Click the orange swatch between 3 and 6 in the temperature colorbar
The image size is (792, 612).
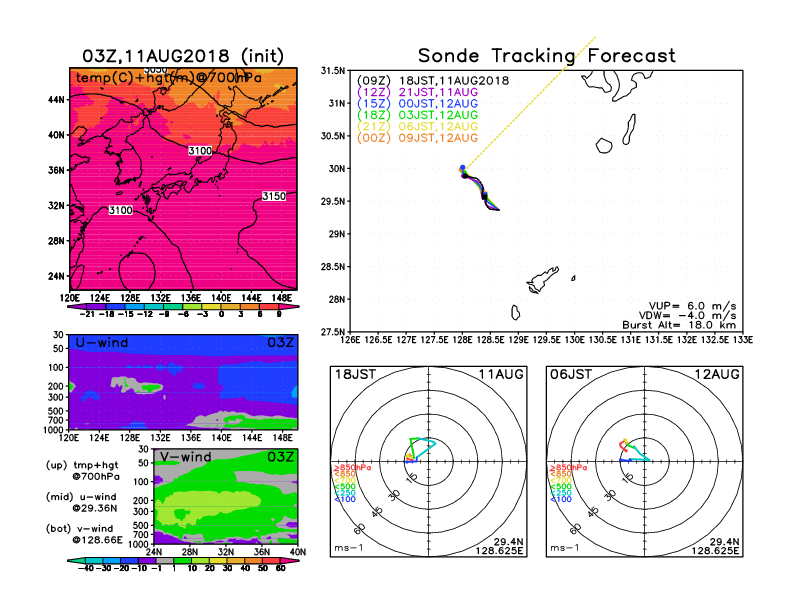point(250,306)
